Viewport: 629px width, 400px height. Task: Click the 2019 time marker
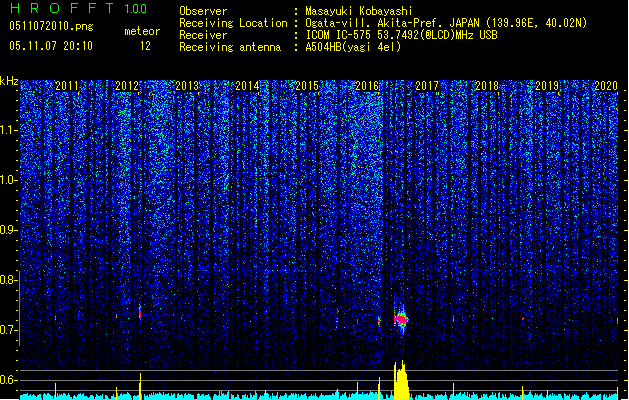coord(547,86)
